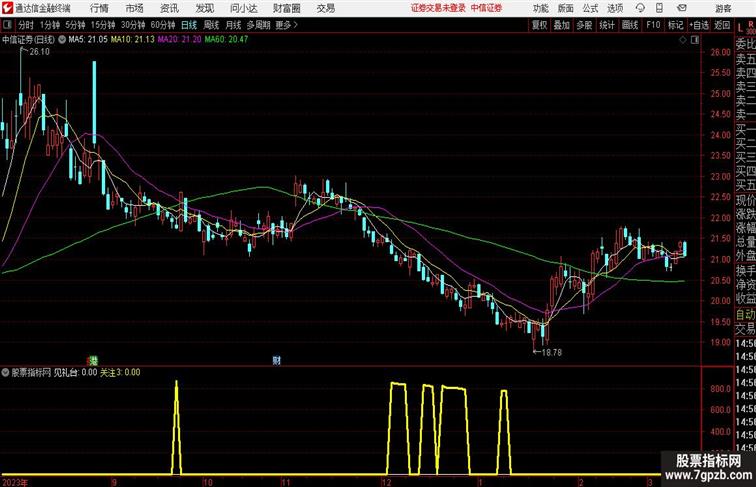The image size is (756, 487).
Task: Open the 版面 menu
Action: [x=566, y=8]
